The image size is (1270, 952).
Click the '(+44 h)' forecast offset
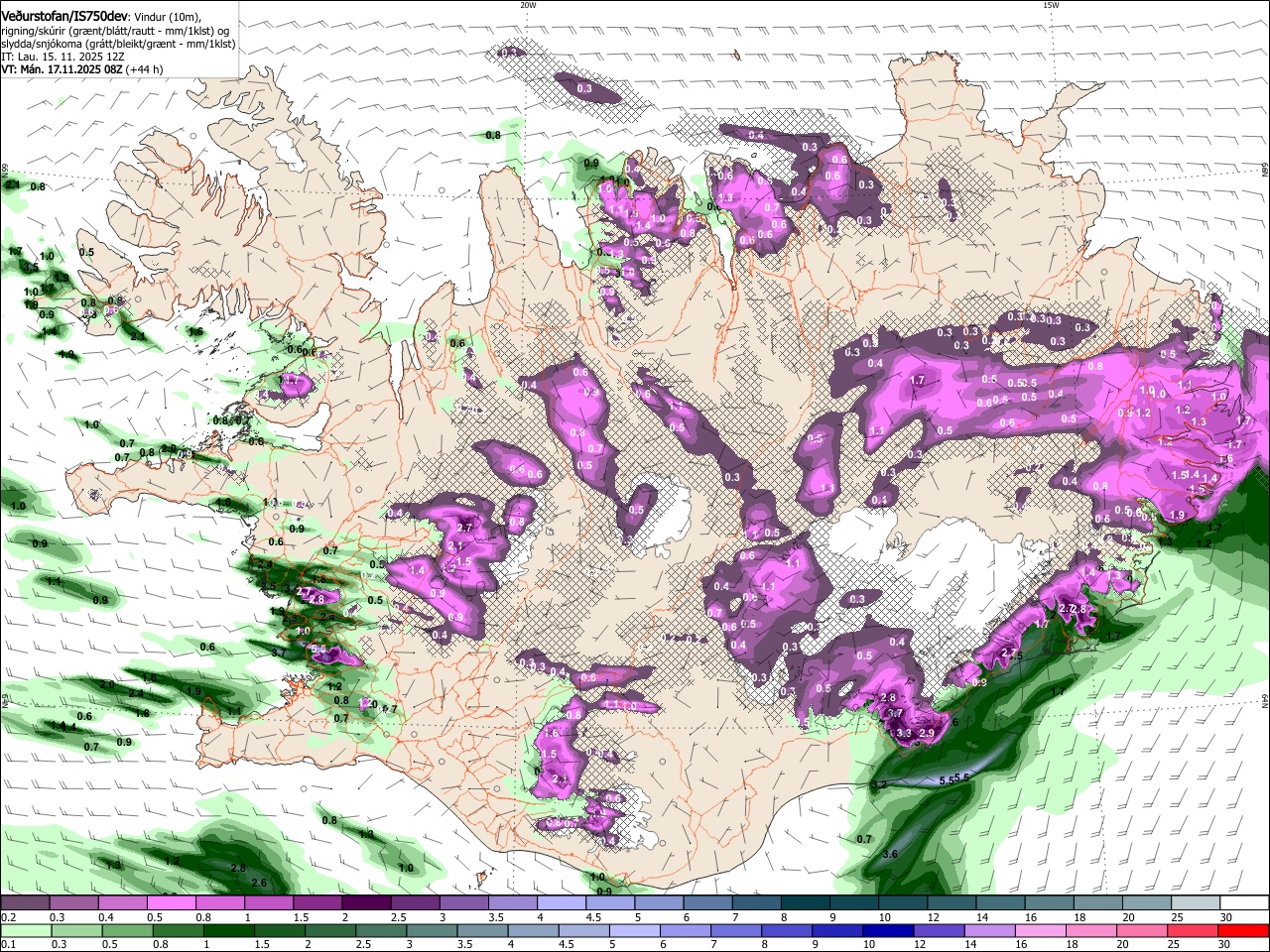142,69
